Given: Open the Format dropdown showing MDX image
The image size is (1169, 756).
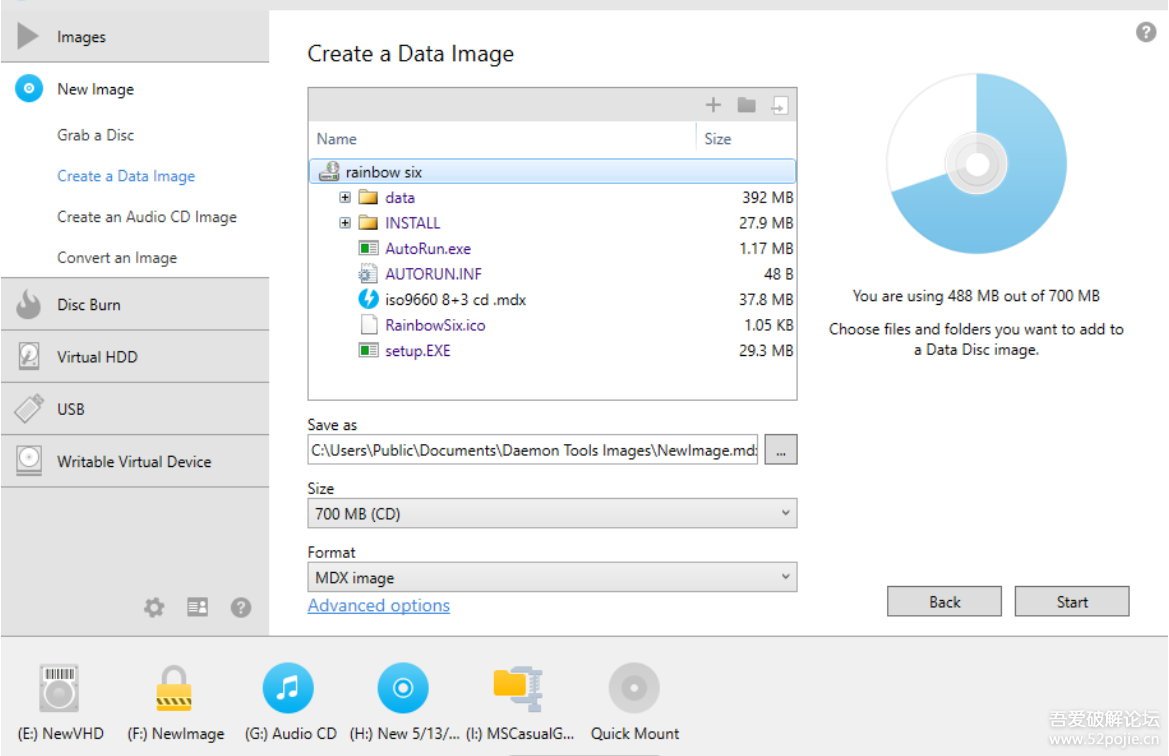Looking at the screenshot, I should [x=552, y=577].
